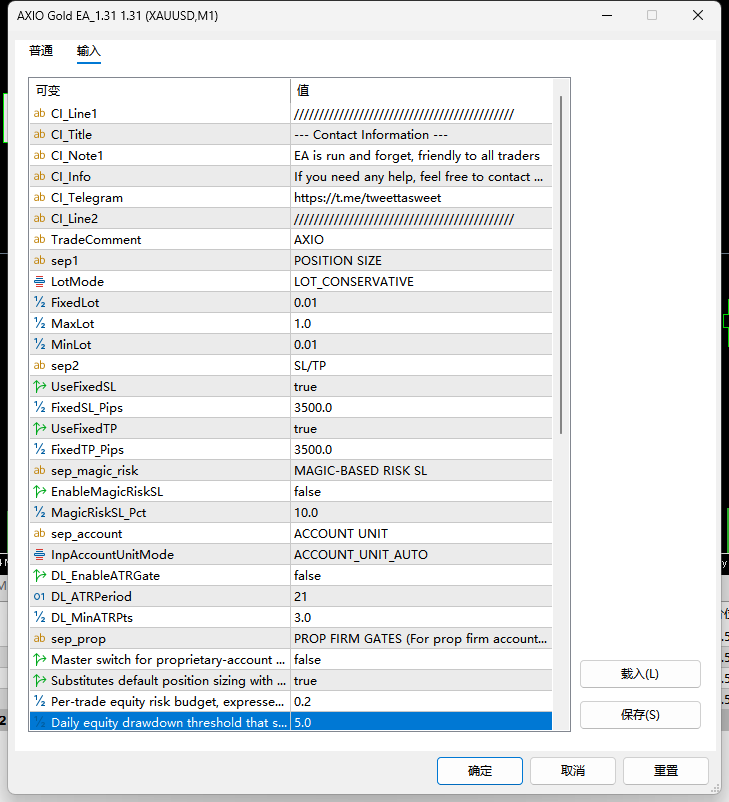
Task: Switch to the 普通 tab
Action: point(41,51)
